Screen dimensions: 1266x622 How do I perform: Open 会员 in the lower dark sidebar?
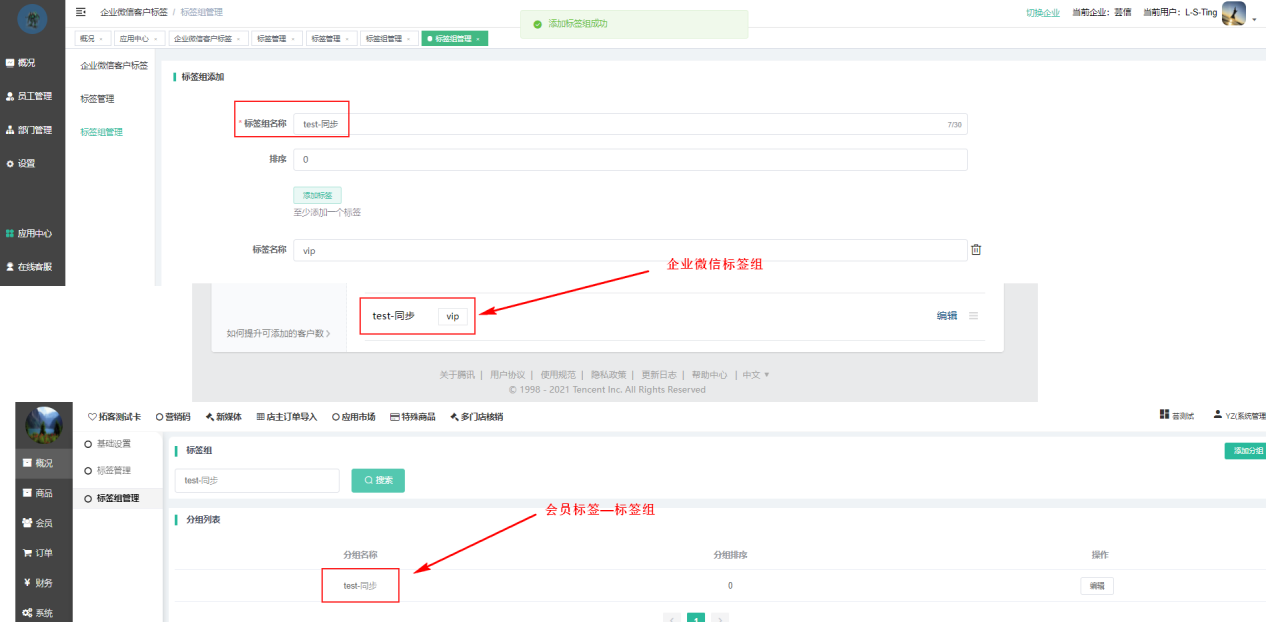point(38,523)
